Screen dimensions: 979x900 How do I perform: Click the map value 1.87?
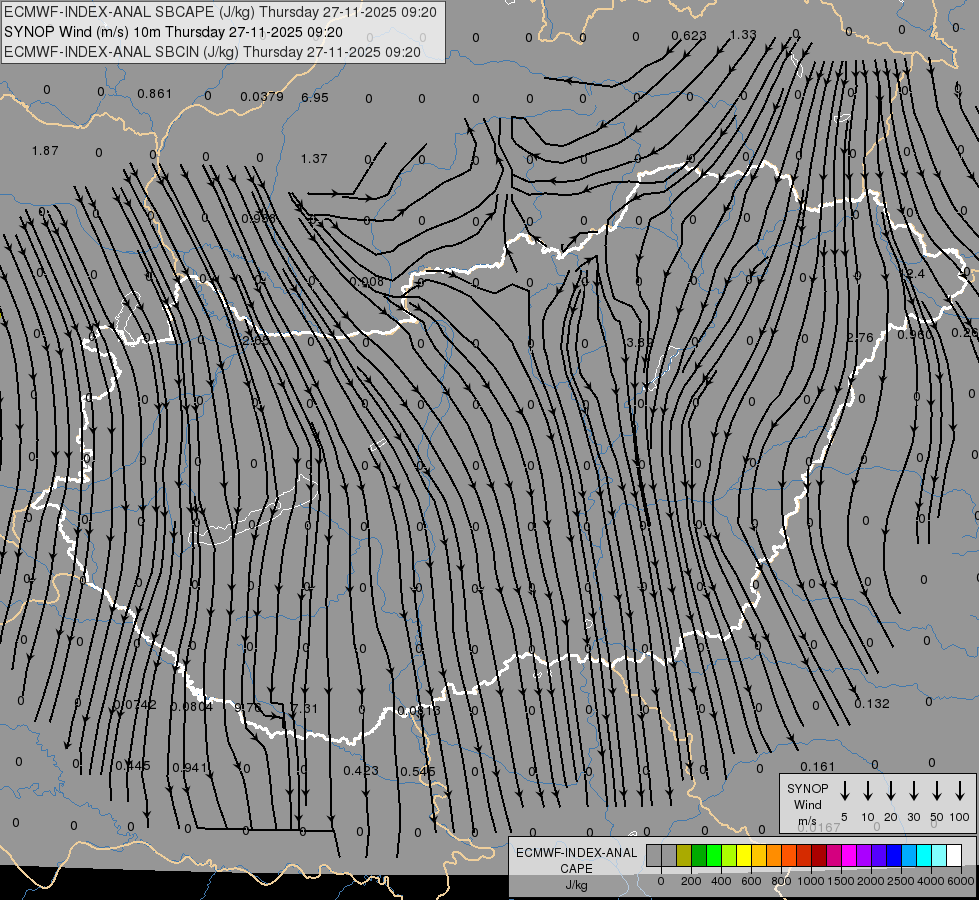[x=45, y=151]
